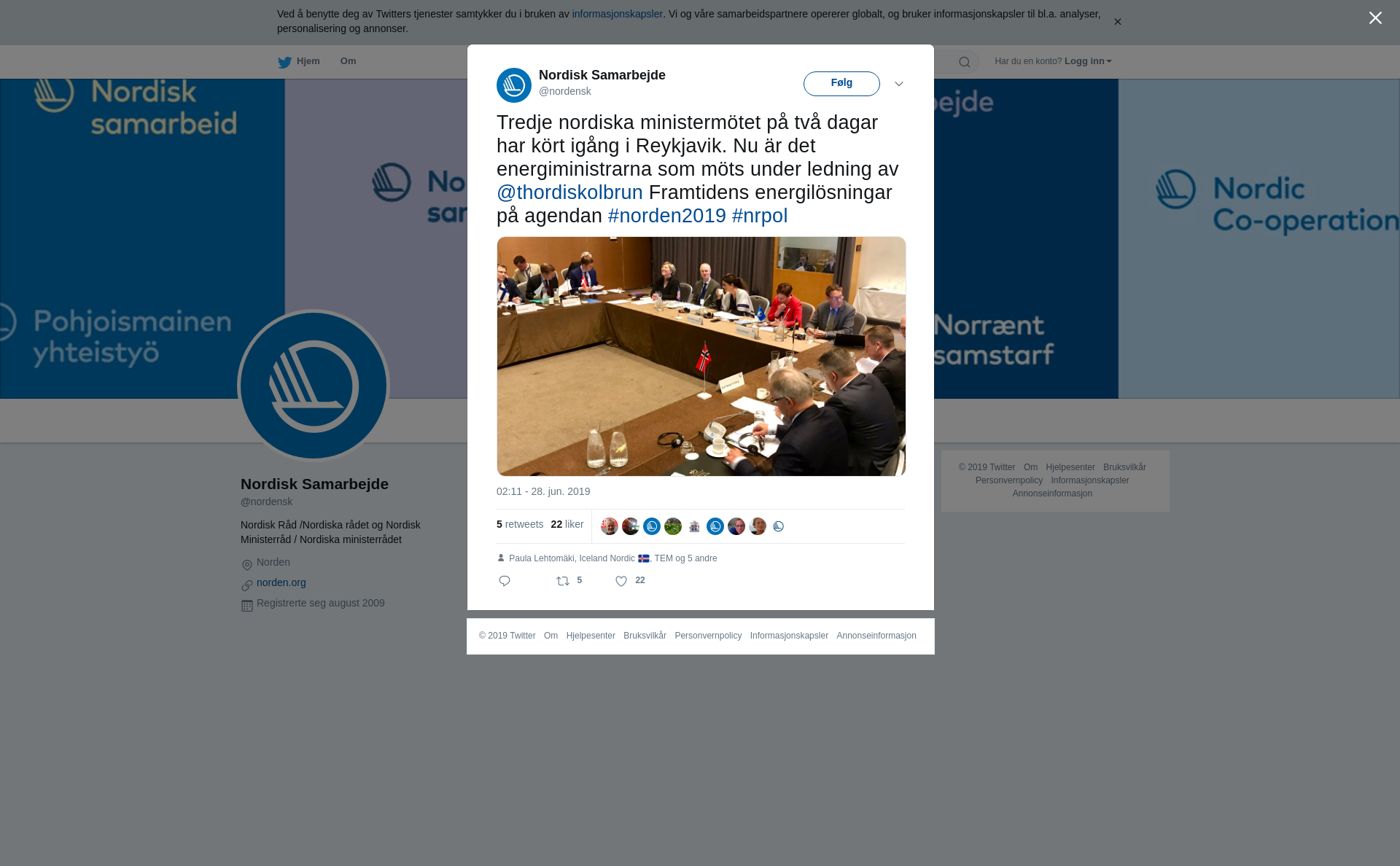
Task: Open the tweet's meeting photo
Action: click(x=701, y=356)
